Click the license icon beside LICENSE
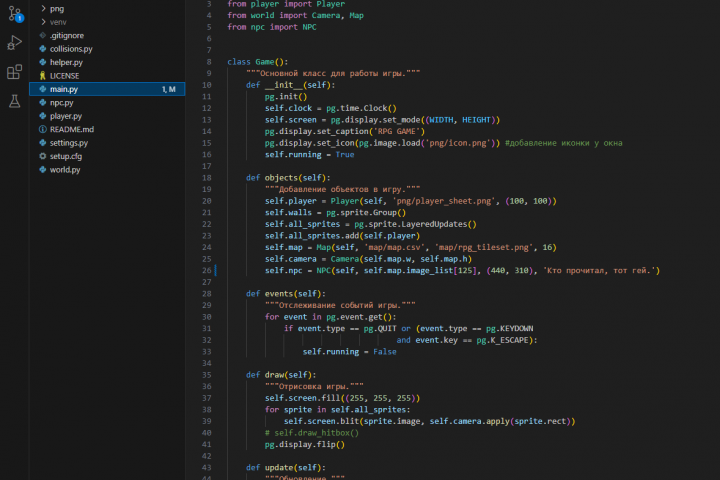 (x=43, y=76)
